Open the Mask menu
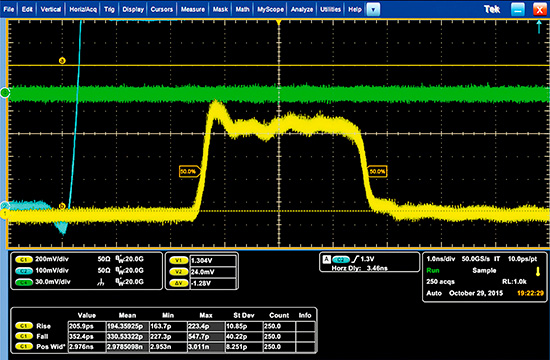The width and height of the screenshot is (550, 360). pos(220,9)
